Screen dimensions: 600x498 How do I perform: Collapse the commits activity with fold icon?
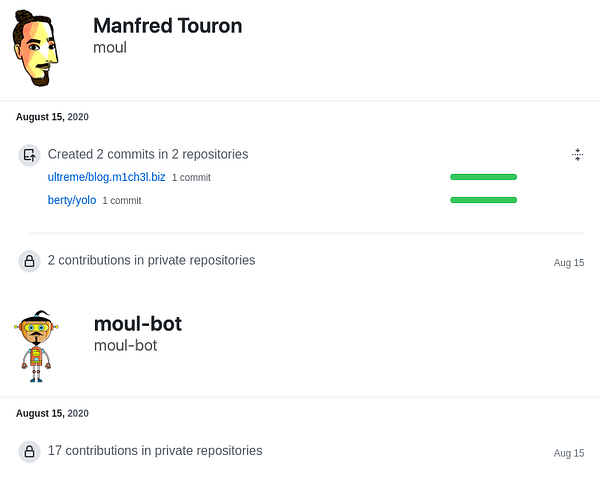(x=577, y=154)
